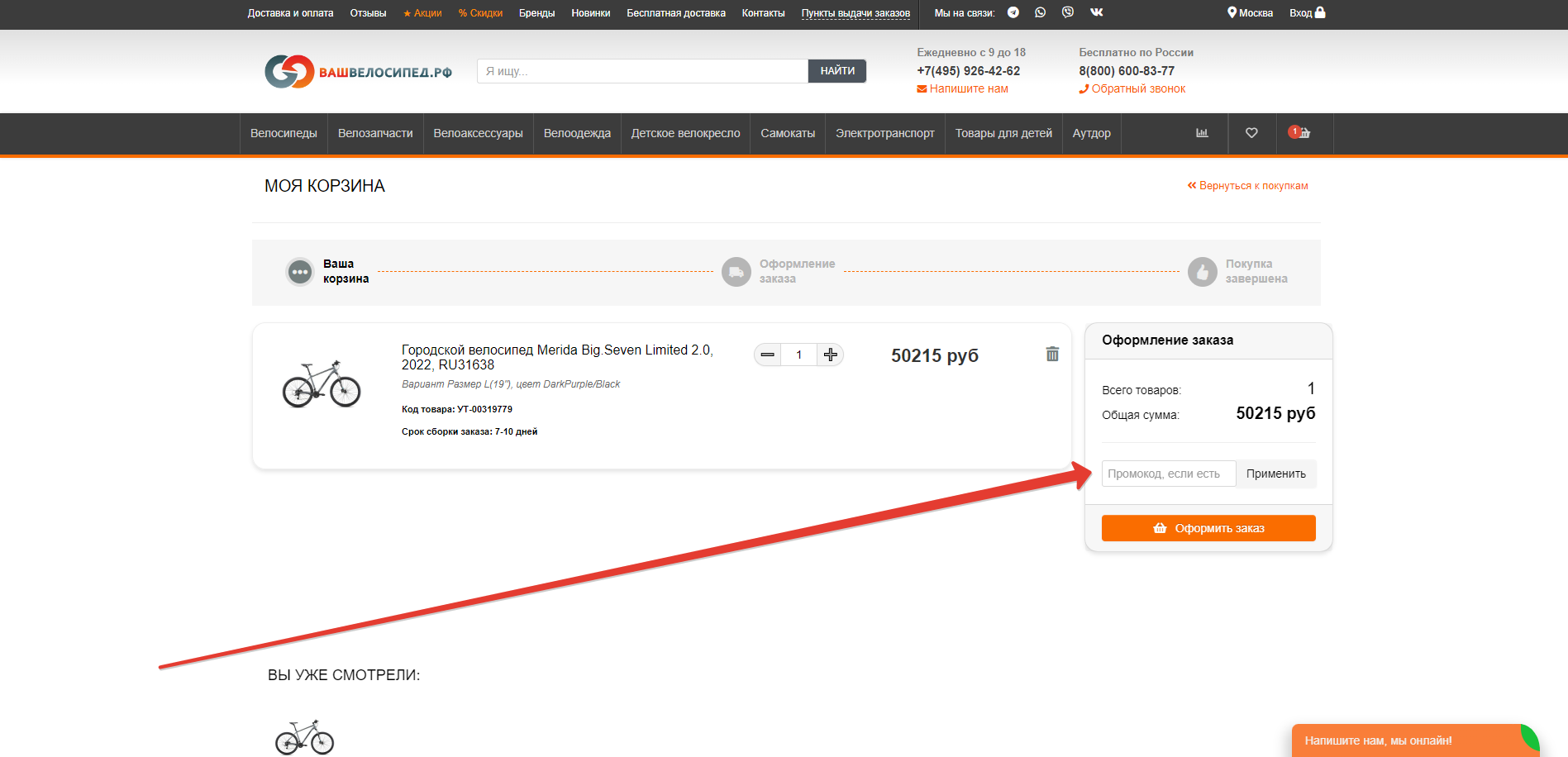Open the WhatsApp contact icon

click(1040, 12)
